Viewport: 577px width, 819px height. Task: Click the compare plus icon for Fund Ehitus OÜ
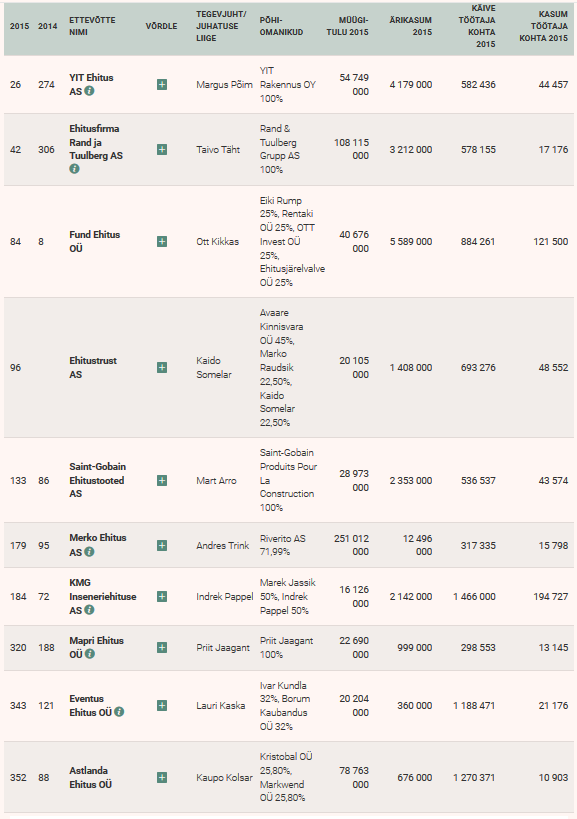(162, 241)
